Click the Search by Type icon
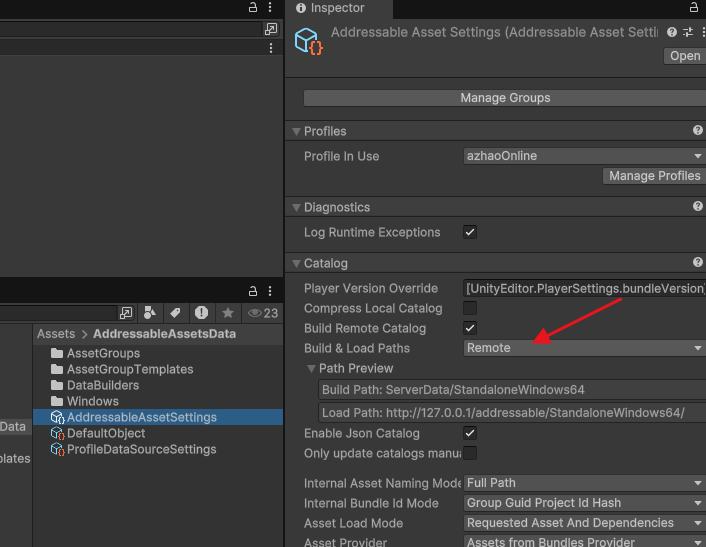Screen dimensions: 706x547 (x=149, y=312)
